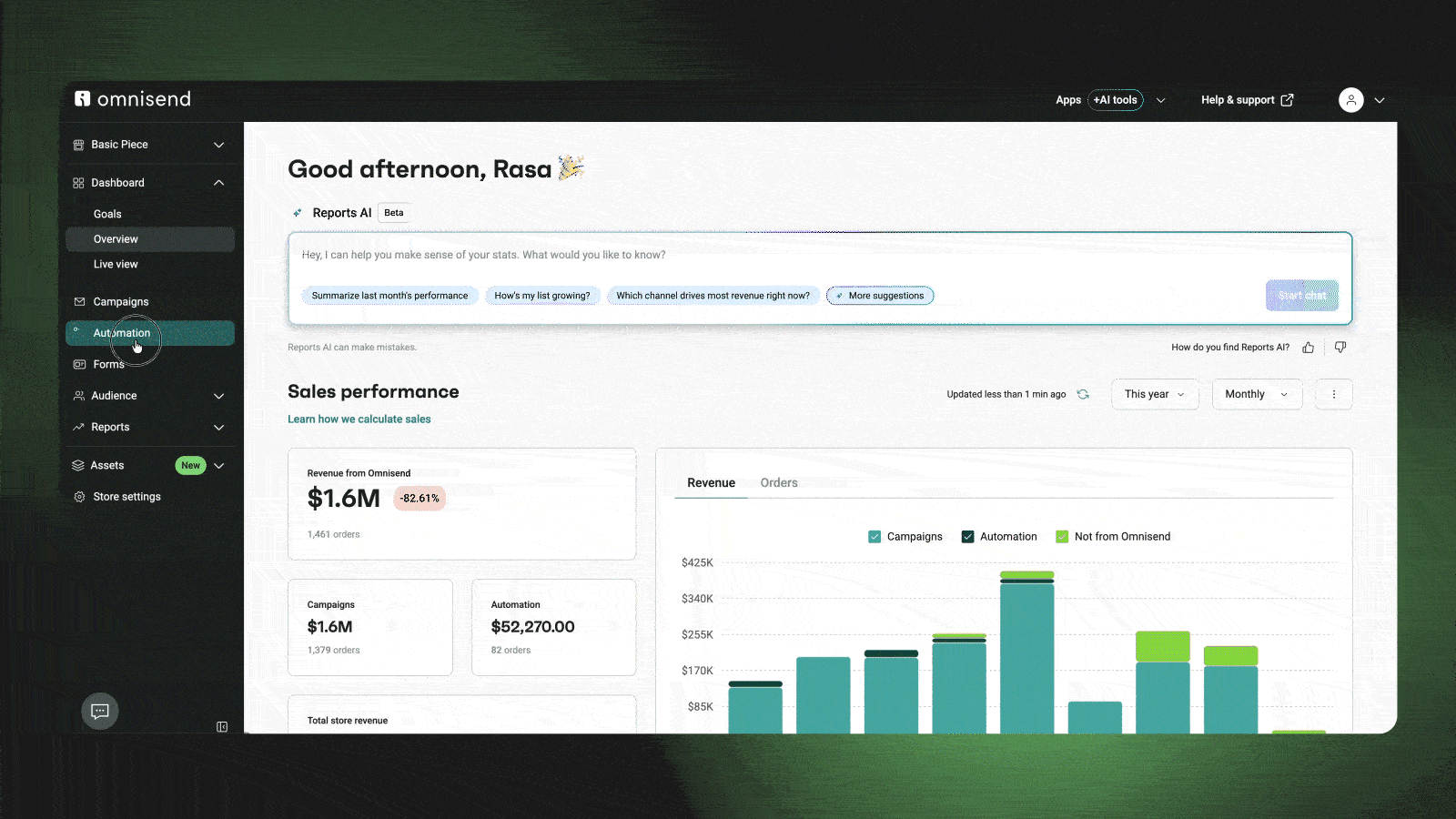Screen dimensions: 1456x819
Task: Select Overview in the sidebar
Action: tap(150, 239)
